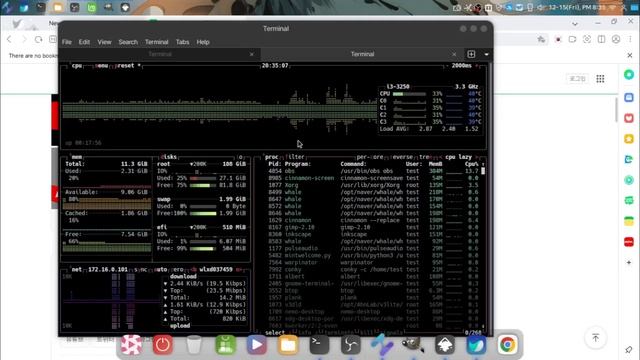Select the gimp-2.10 process row
The width and height of the screenshot is (640, 360).
[373, 227]
